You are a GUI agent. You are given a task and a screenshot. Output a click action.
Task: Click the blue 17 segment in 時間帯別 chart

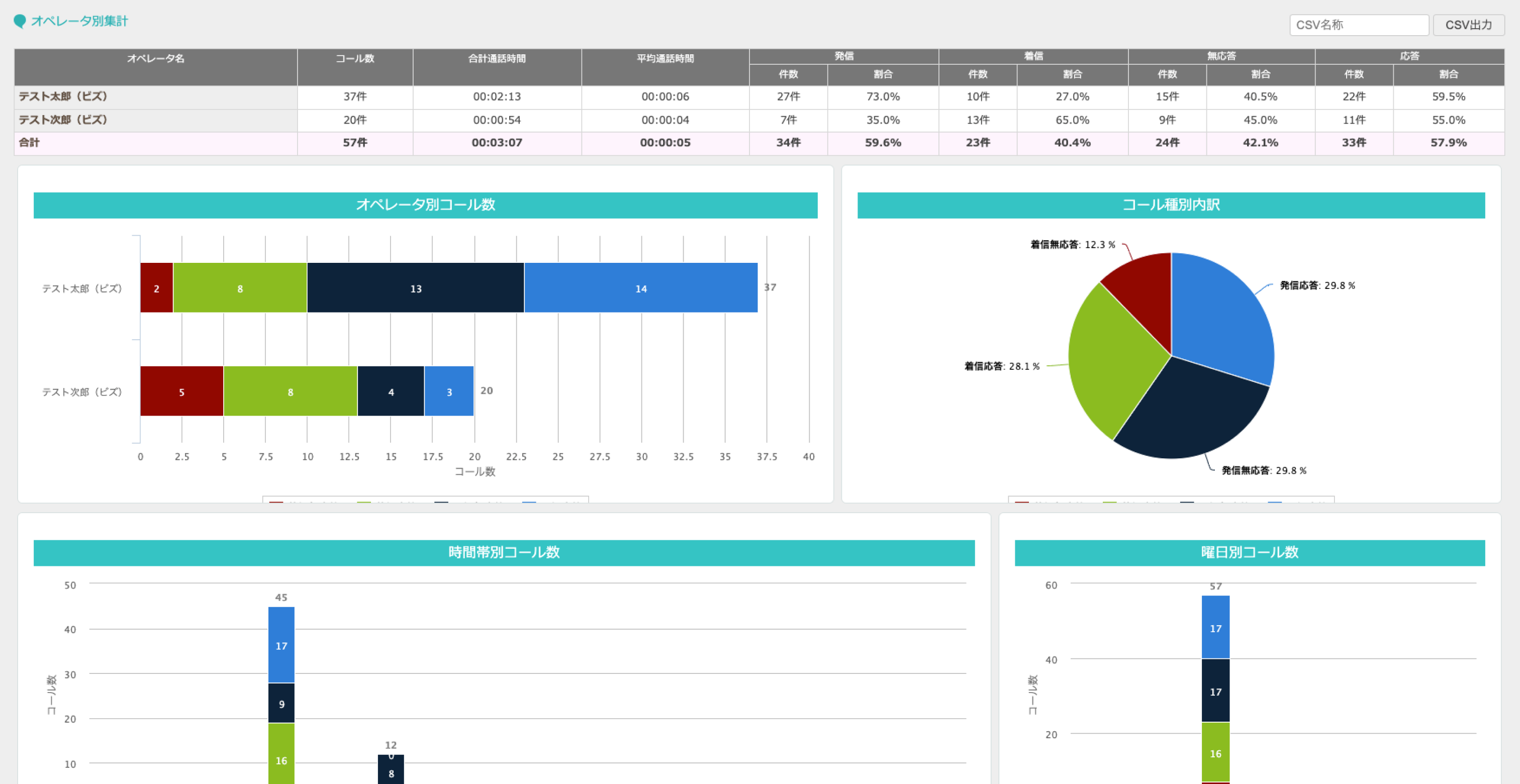pyautogui.click(x=281, y=645)
